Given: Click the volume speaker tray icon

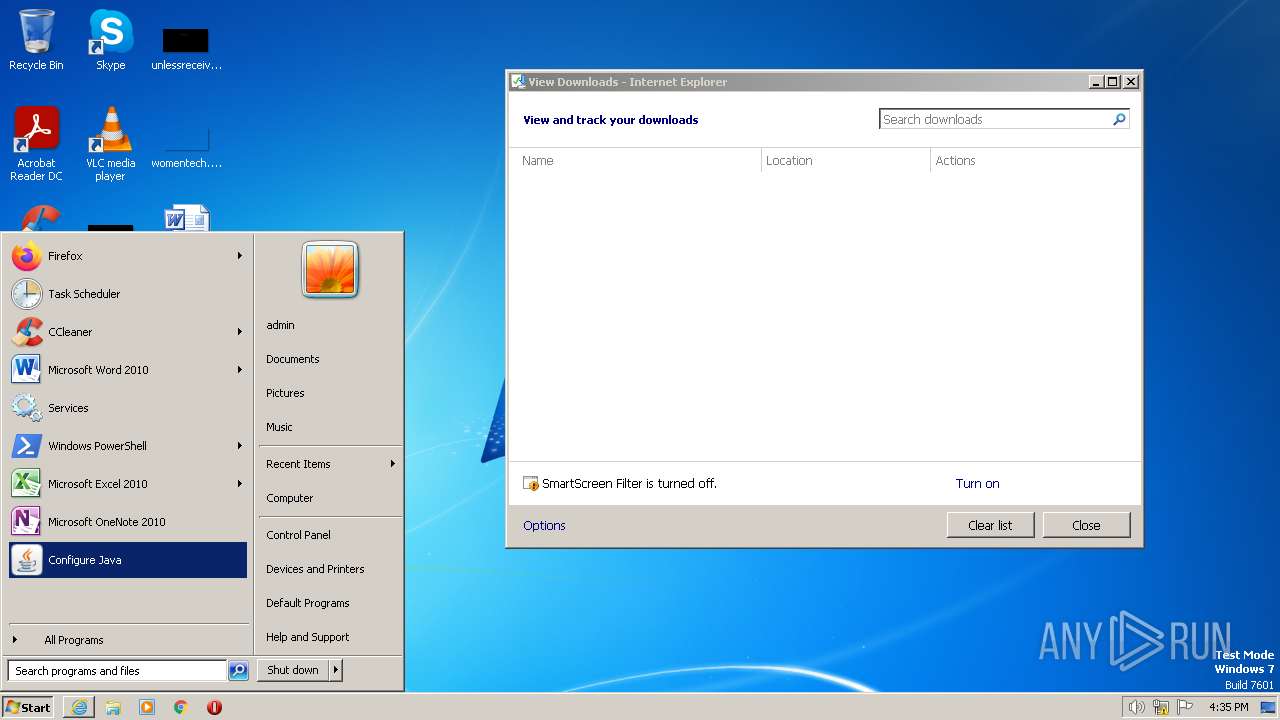Looking at the screenshot, I should pyautogui.click(x=1136, y=707).
